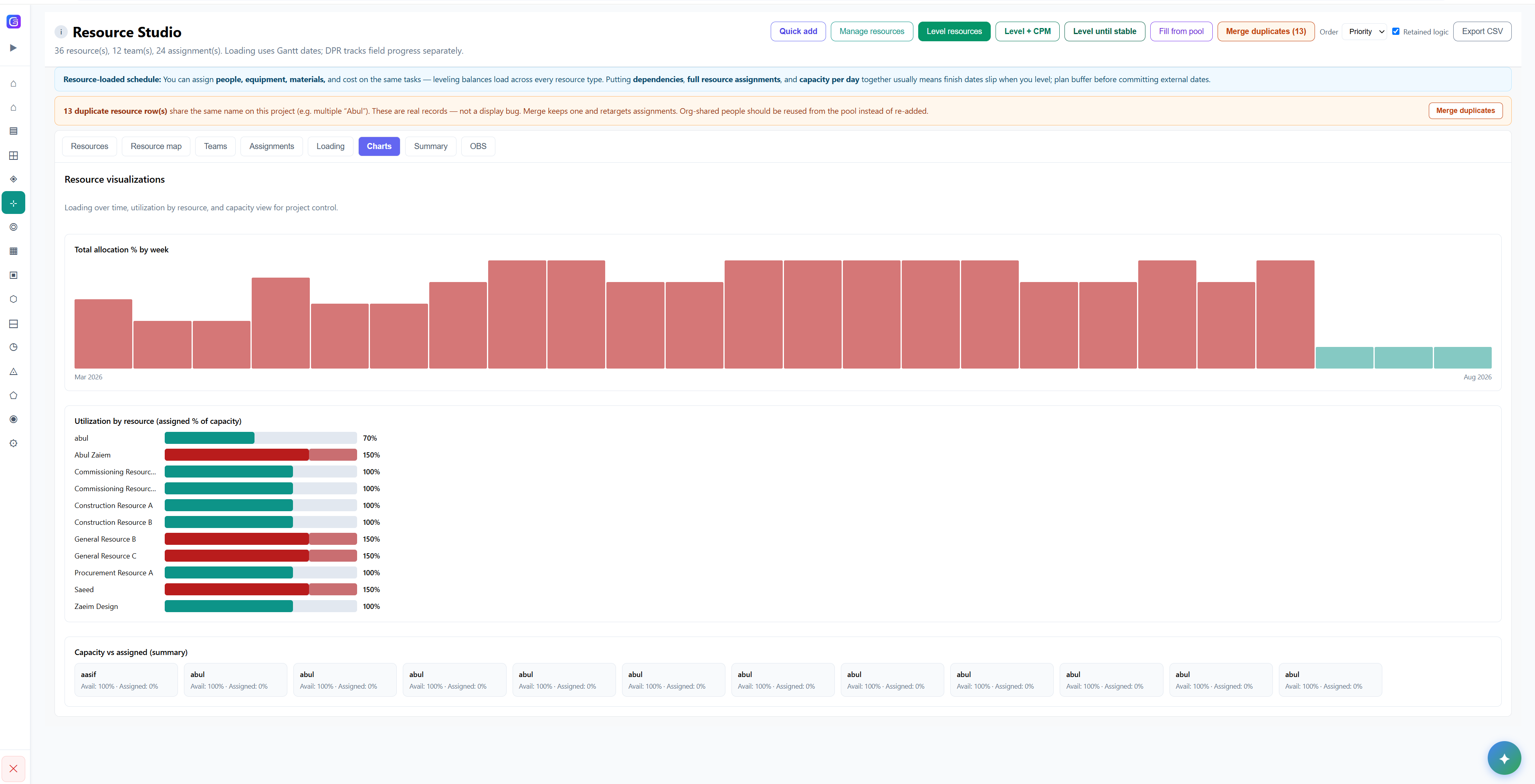Click the info icon beside Resource Studio
The width and height of the screenshot is (1535, 784).
pos(61,32)
